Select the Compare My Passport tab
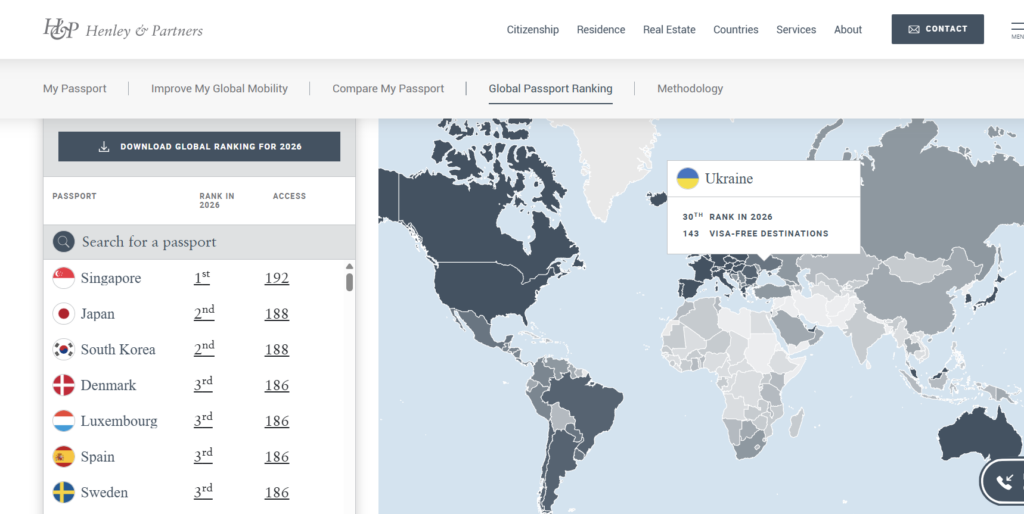The image size is (1024, 514). (388, 89)
